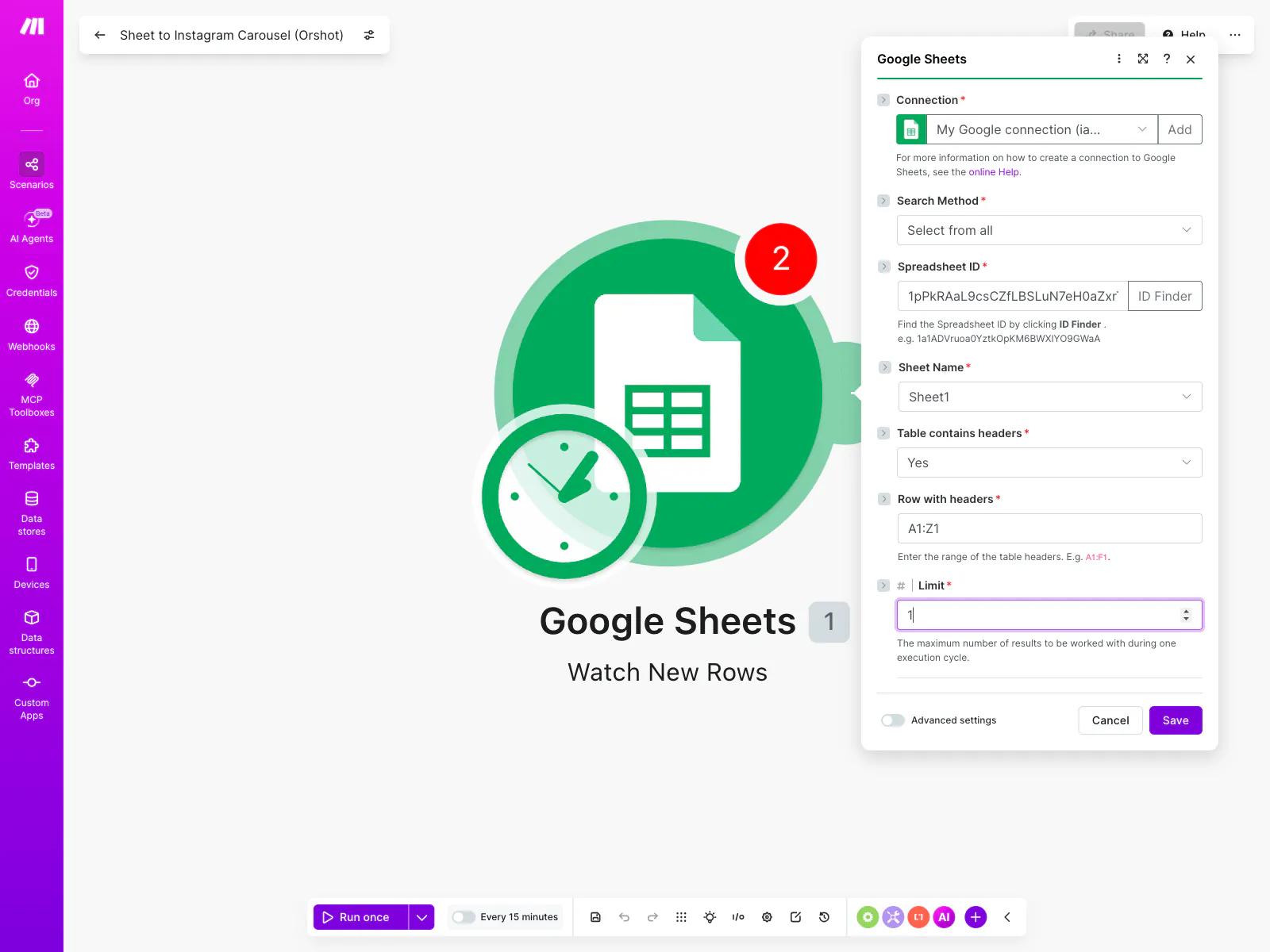Viewport: 1270px width, 952px height.
Task: Open Data stores
Action: [x=32, y=512]
